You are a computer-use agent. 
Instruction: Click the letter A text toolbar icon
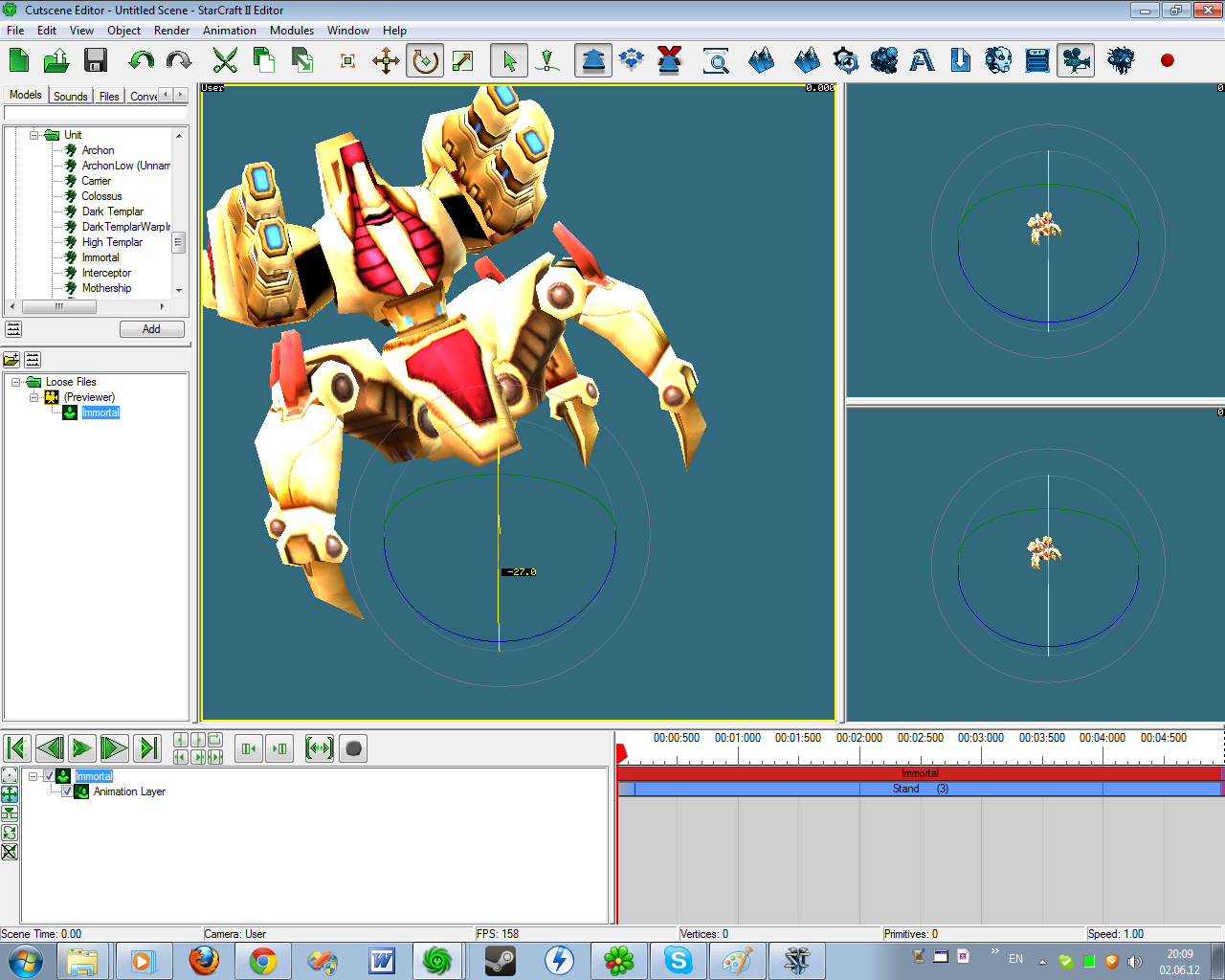[x=922, y=60]
